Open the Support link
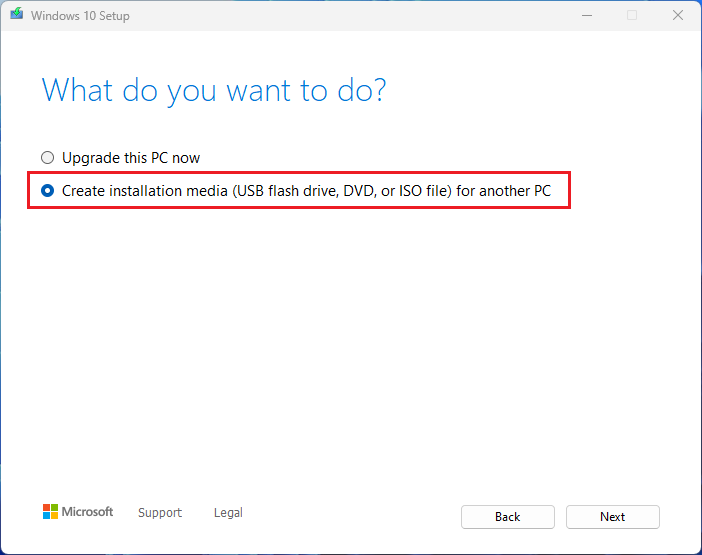 coord(160,513)
